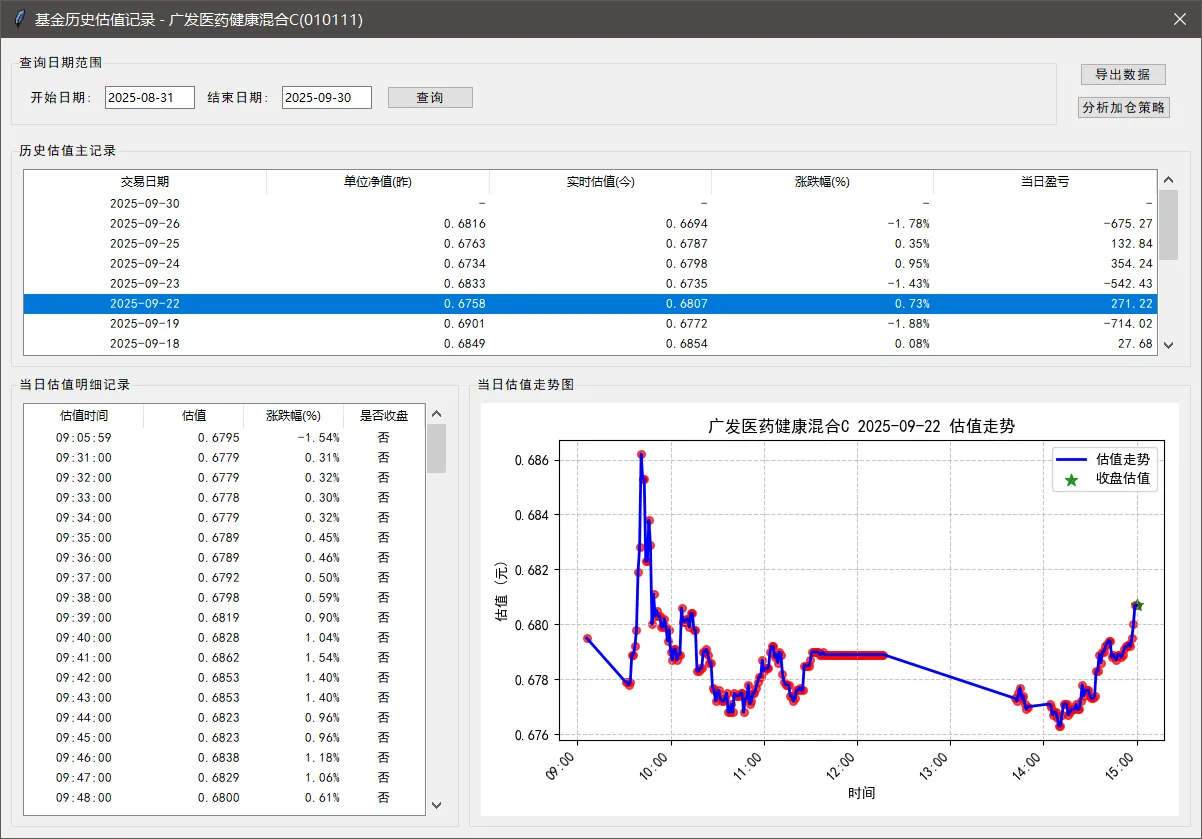
Task: Sort by the 交易日期 column header
Action: coord(144,181)
